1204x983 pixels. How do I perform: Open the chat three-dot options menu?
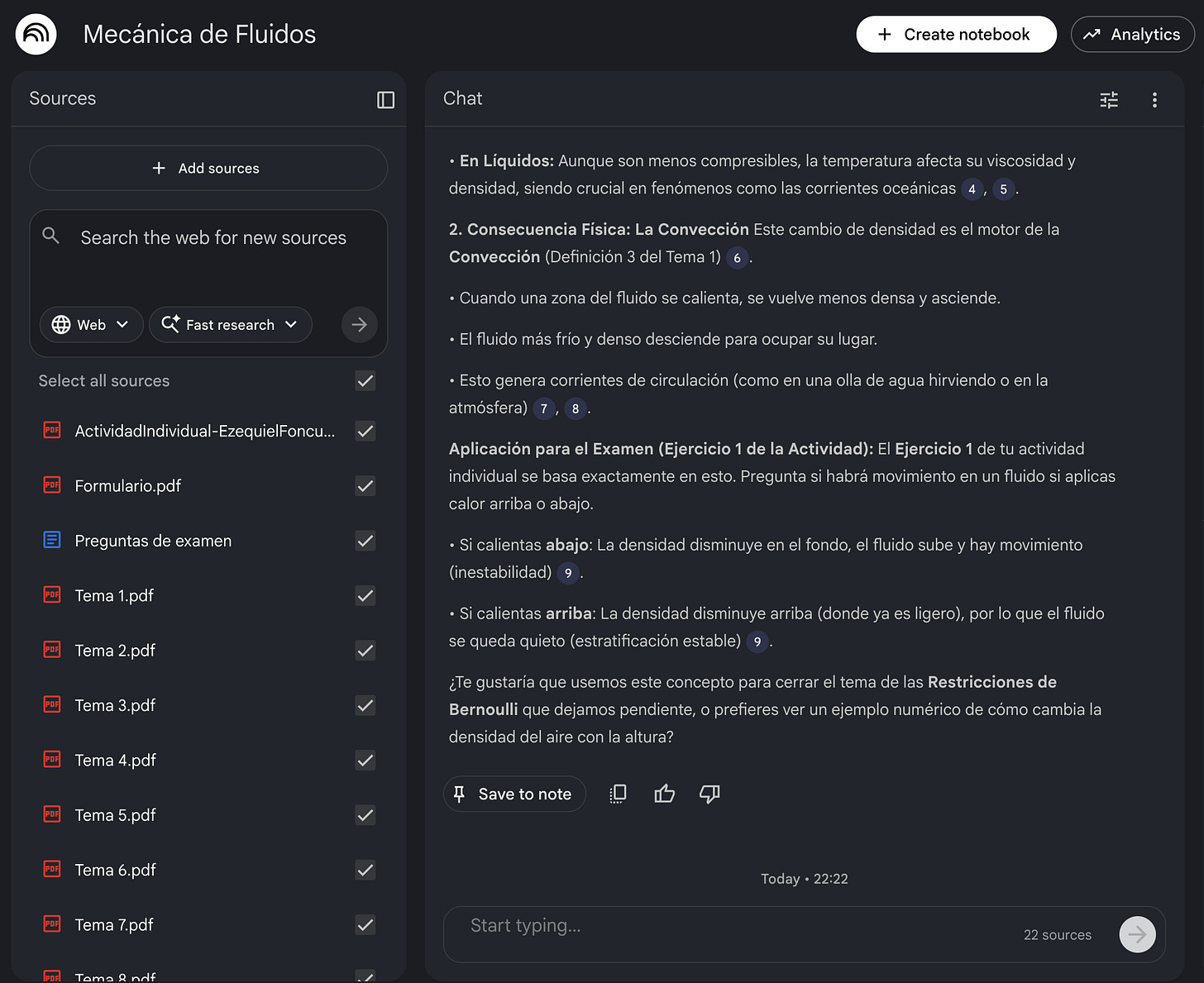pyautogui.click(x=1154, y=100)
